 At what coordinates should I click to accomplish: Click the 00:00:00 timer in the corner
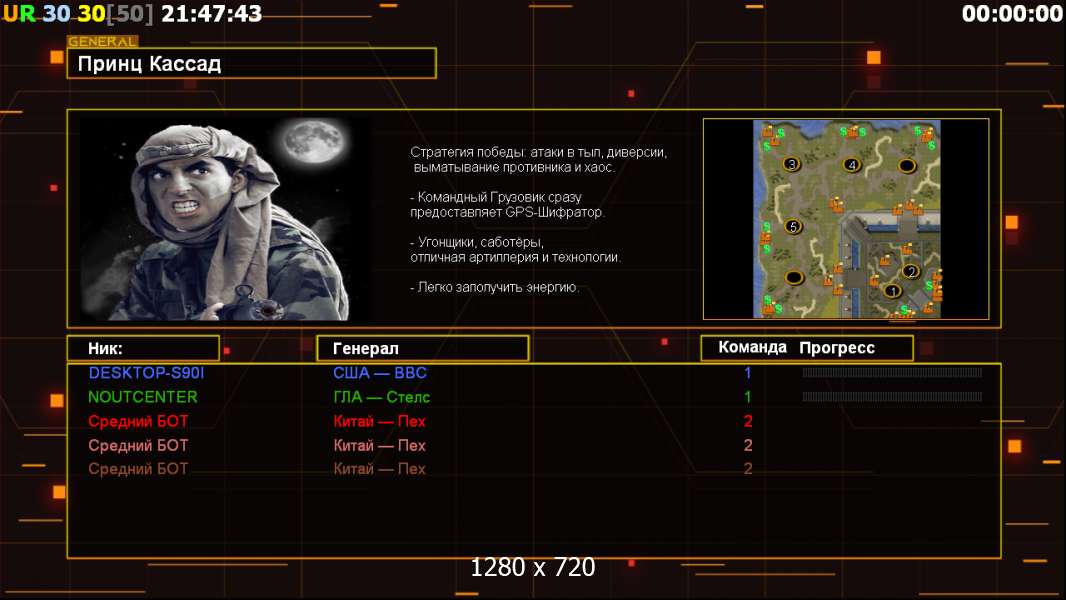(1012, 13)
